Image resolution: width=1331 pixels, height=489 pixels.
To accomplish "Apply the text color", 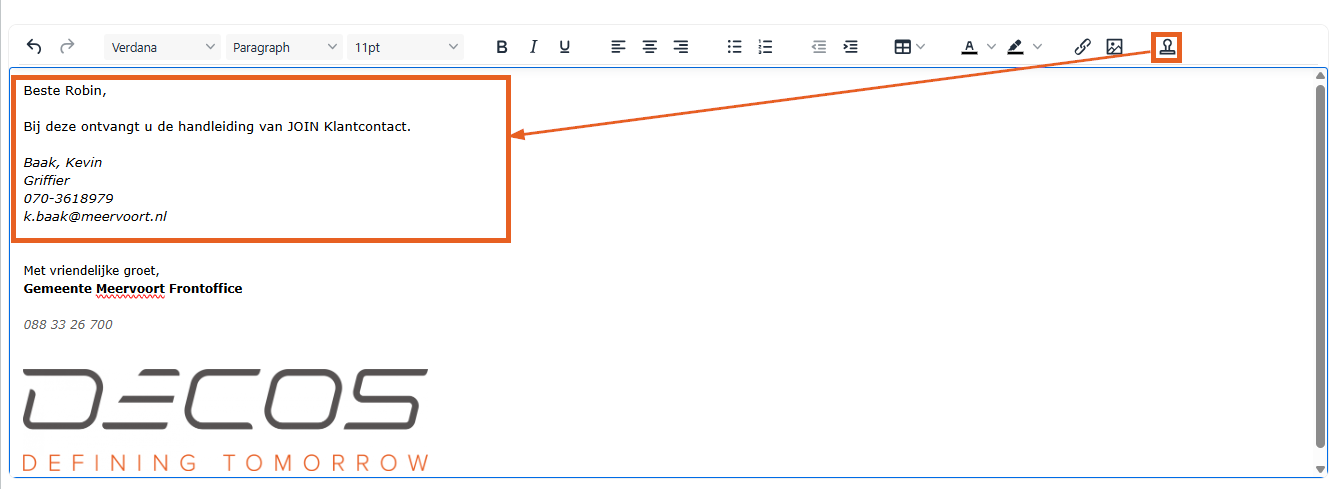I will pyautogui.click(x=969, y=47).
